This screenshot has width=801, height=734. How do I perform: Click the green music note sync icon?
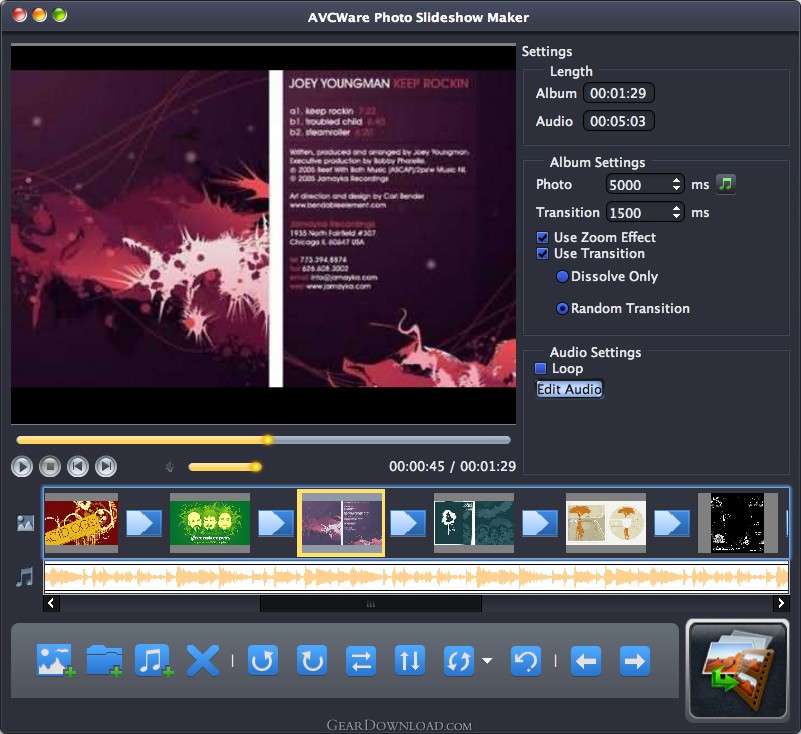pos(726,184)
